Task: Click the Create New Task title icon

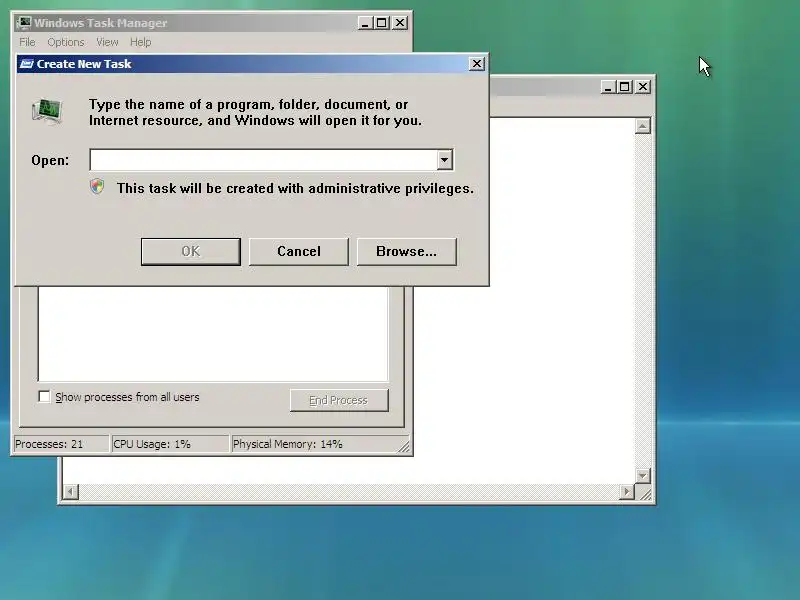Action: click(26, 64)
